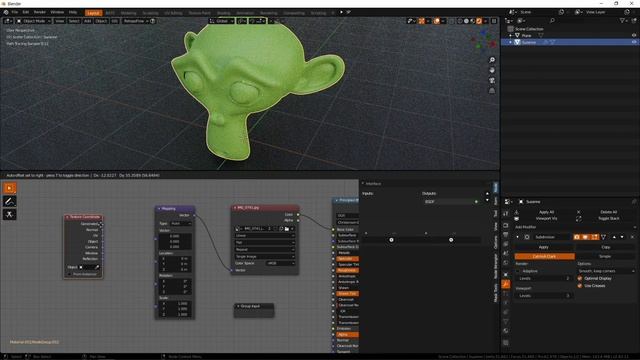
Task: Enable the Adaptive checkbox under Render
Action: pos(518,271)
